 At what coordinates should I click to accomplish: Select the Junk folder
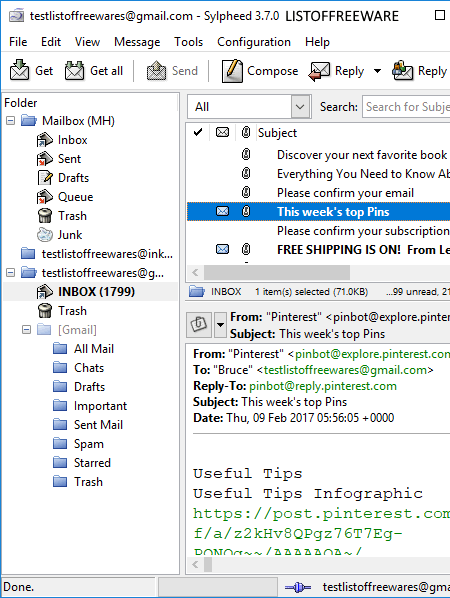(x=70, y=235)
